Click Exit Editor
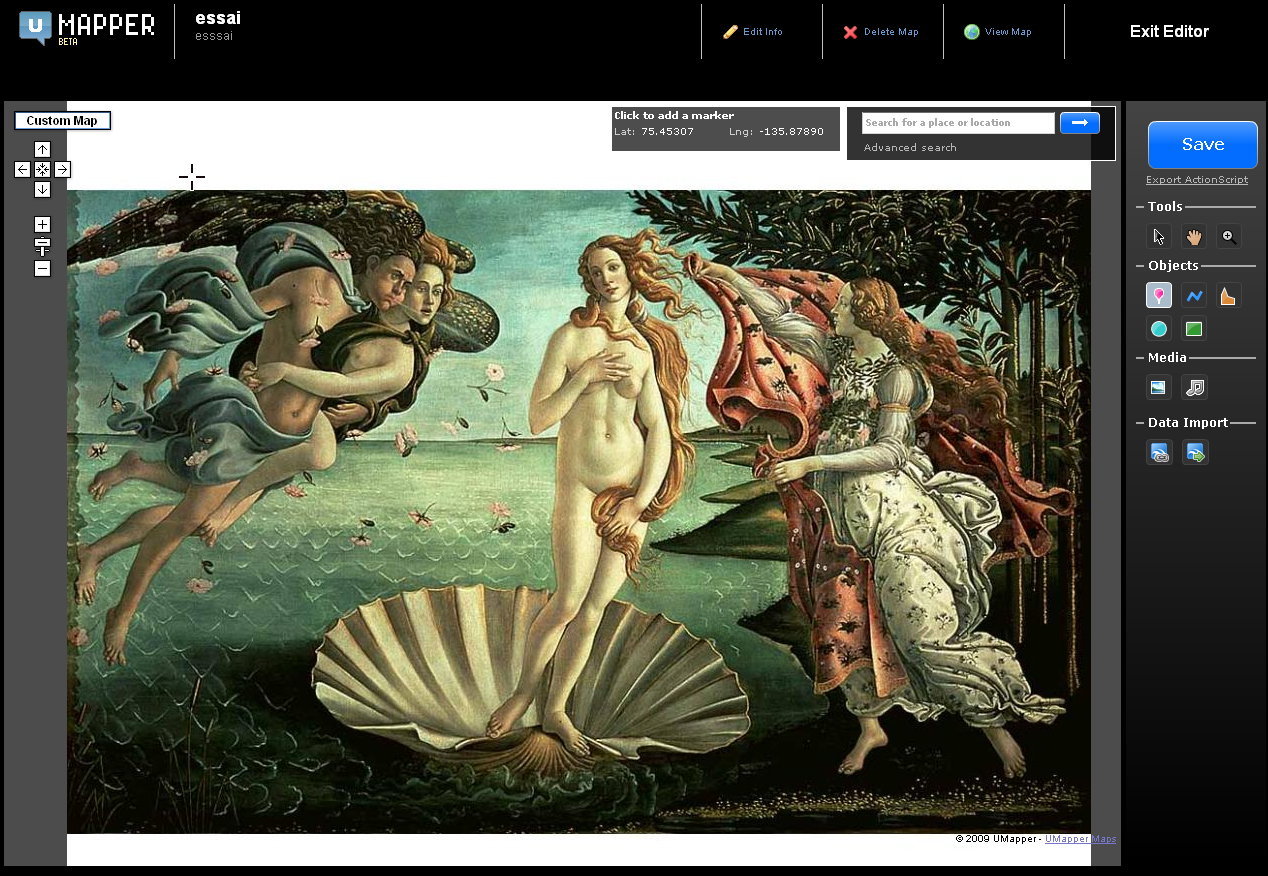Viewport: 1268px width, 876px height. tap(1169, 31)
